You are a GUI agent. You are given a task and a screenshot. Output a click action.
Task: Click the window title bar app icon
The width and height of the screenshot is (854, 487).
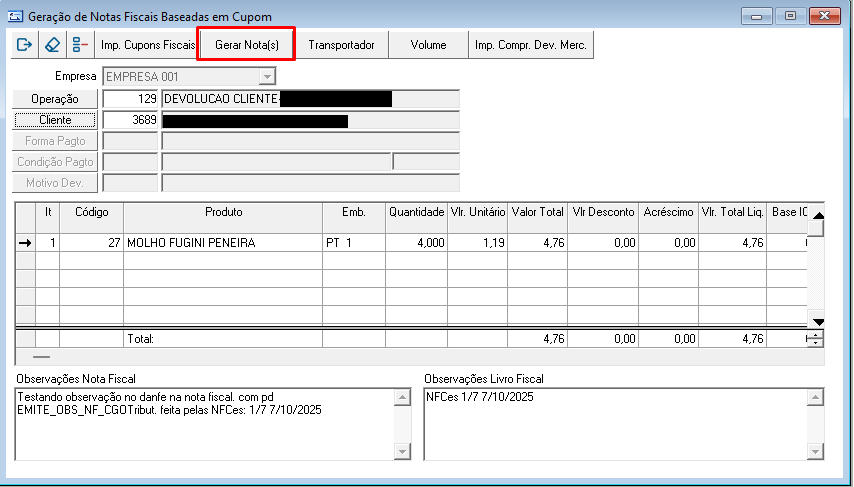click(x=15, y=16)
